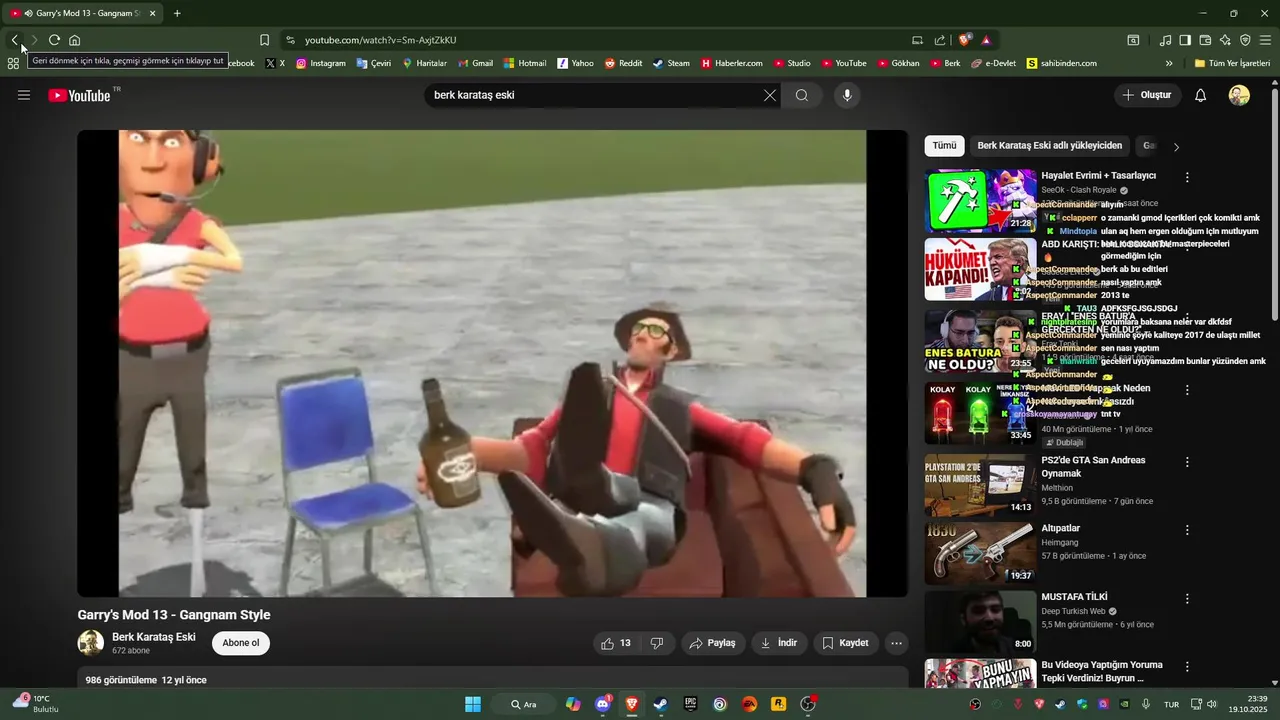Open the Berk Karataş Eski channel name
This screenshot has width=1280, height=720.
[154, 637]
